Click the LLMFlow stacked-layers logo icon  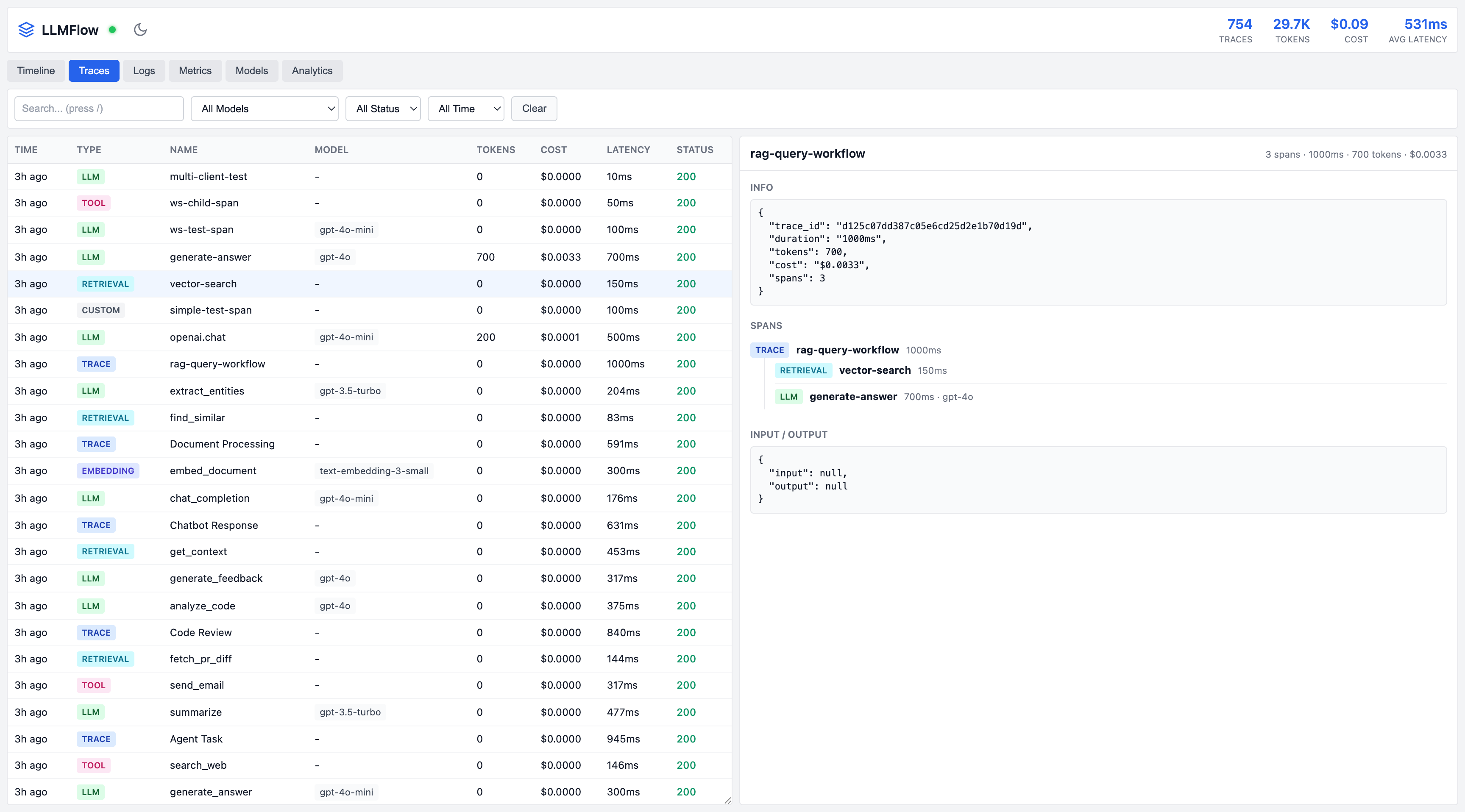tap(26, 30)
